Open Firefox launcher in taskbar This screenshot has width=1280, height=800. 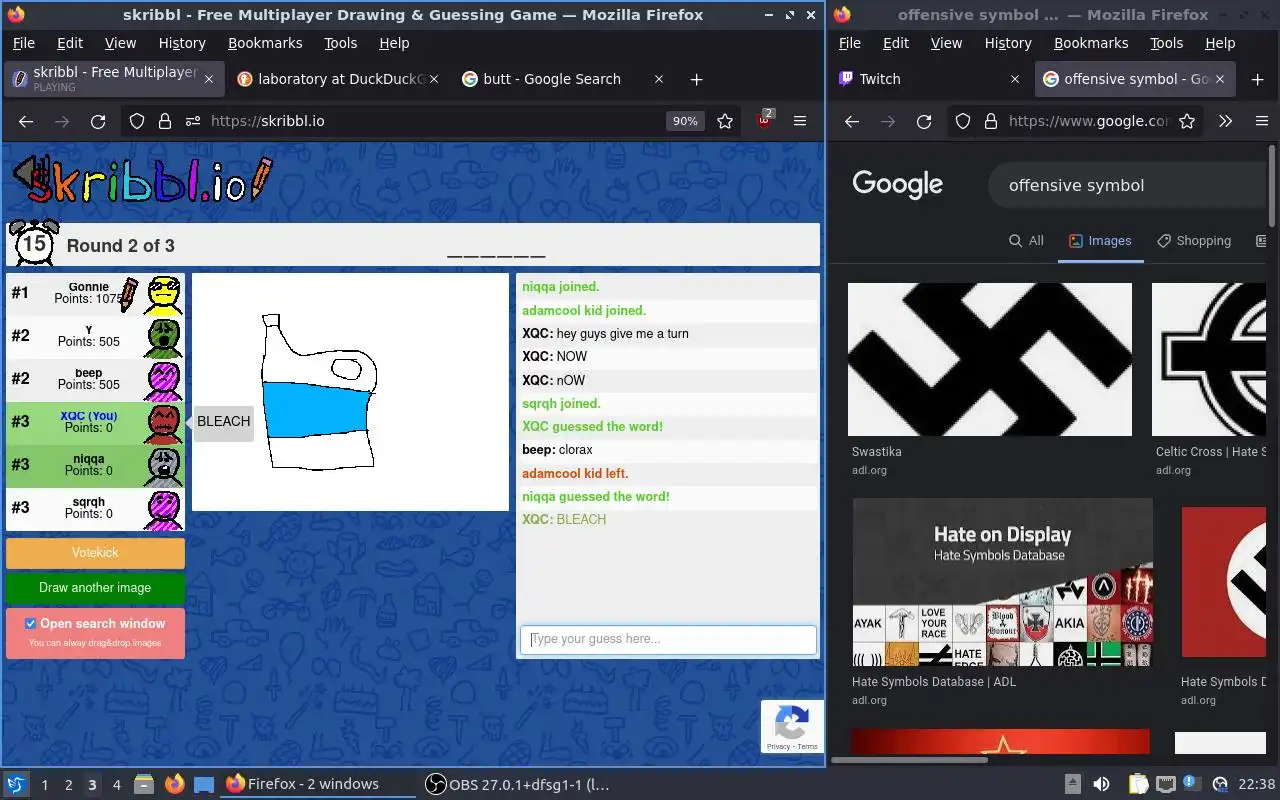click(175, 784)
